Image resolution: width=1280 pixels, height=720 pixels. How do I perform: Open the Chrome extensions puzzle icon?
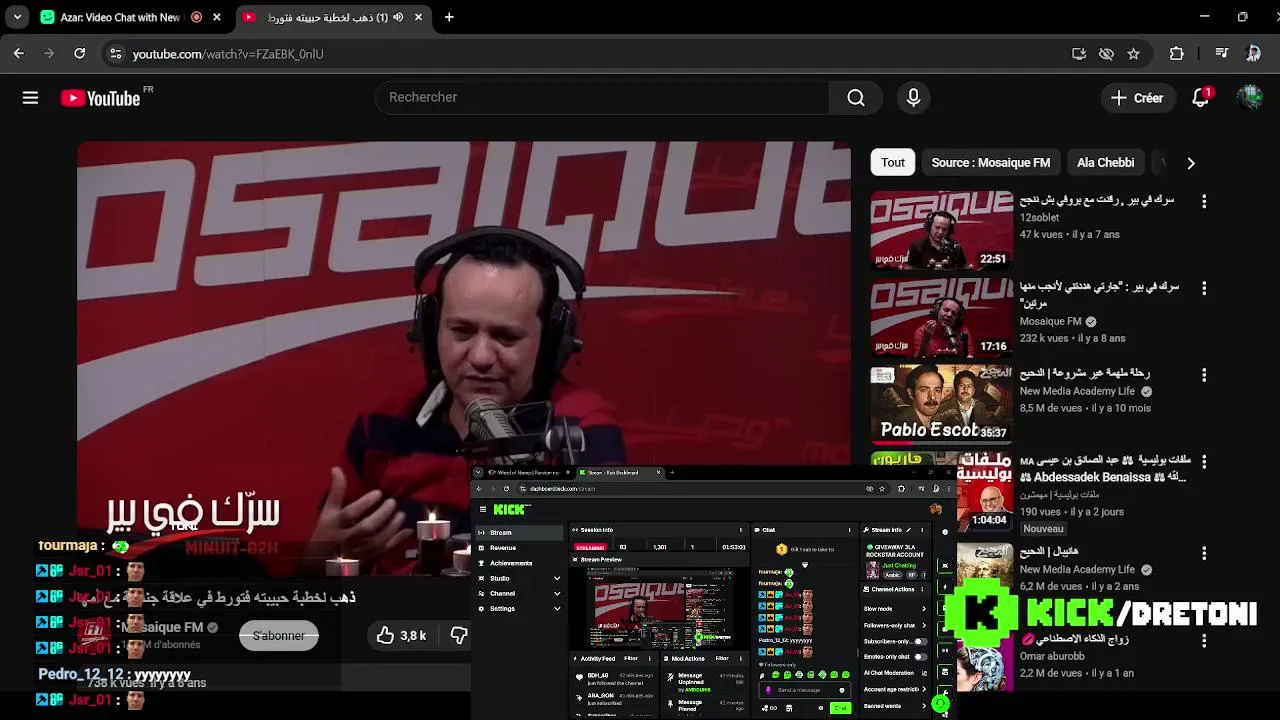tap(1177, 54)
